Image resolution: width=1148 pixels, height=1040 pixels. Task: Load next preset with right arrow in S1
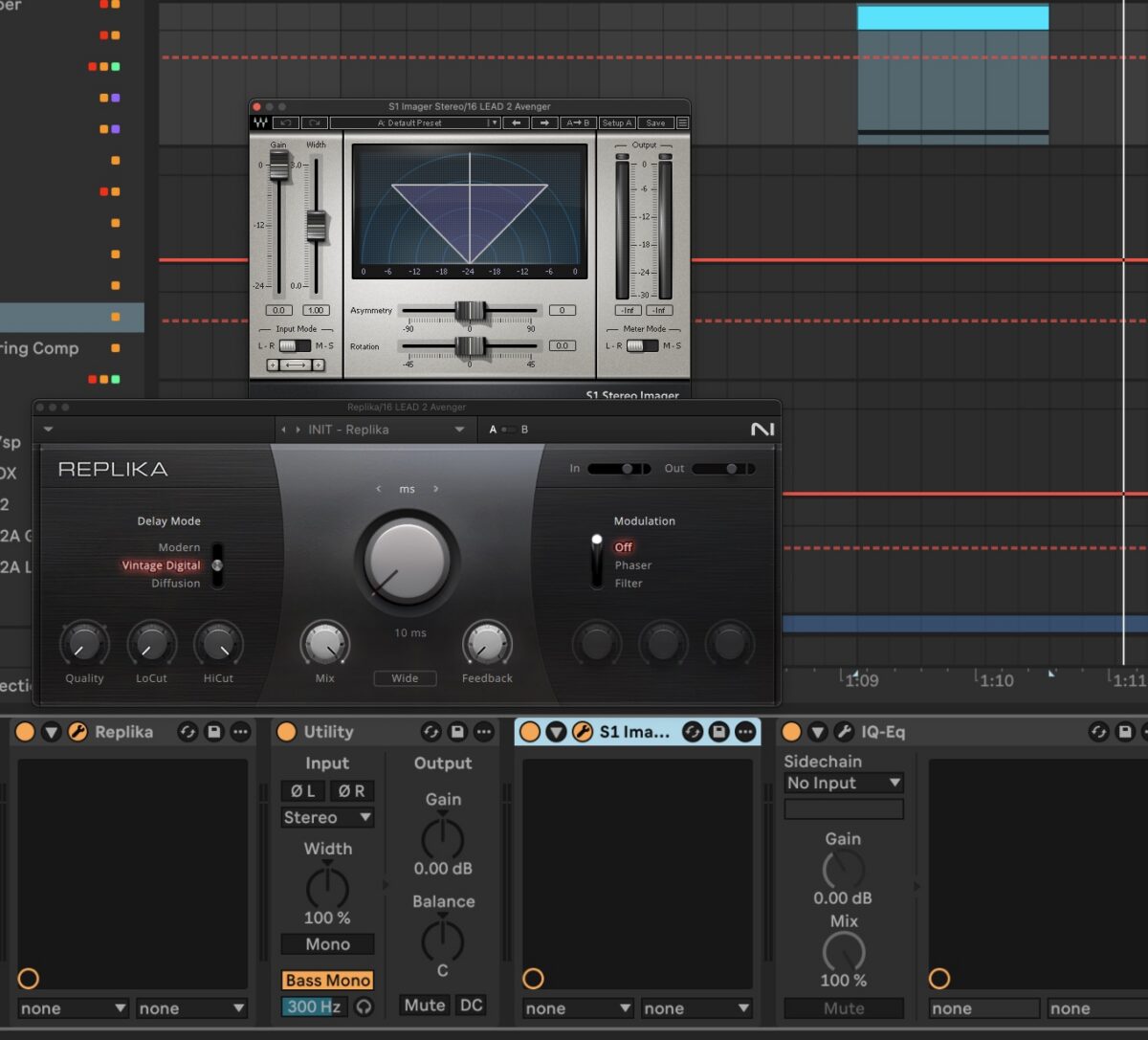tap(545, 122)
